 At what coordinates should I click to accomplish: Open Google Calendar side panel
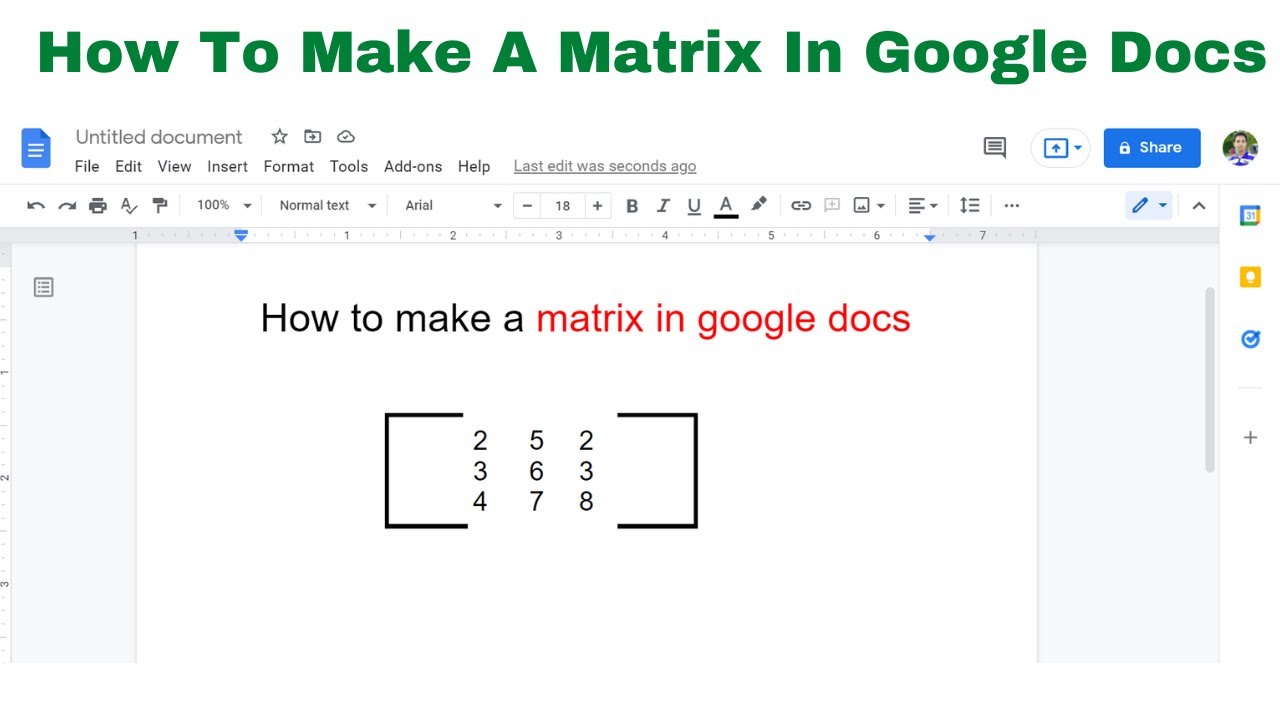(1250, 215)
